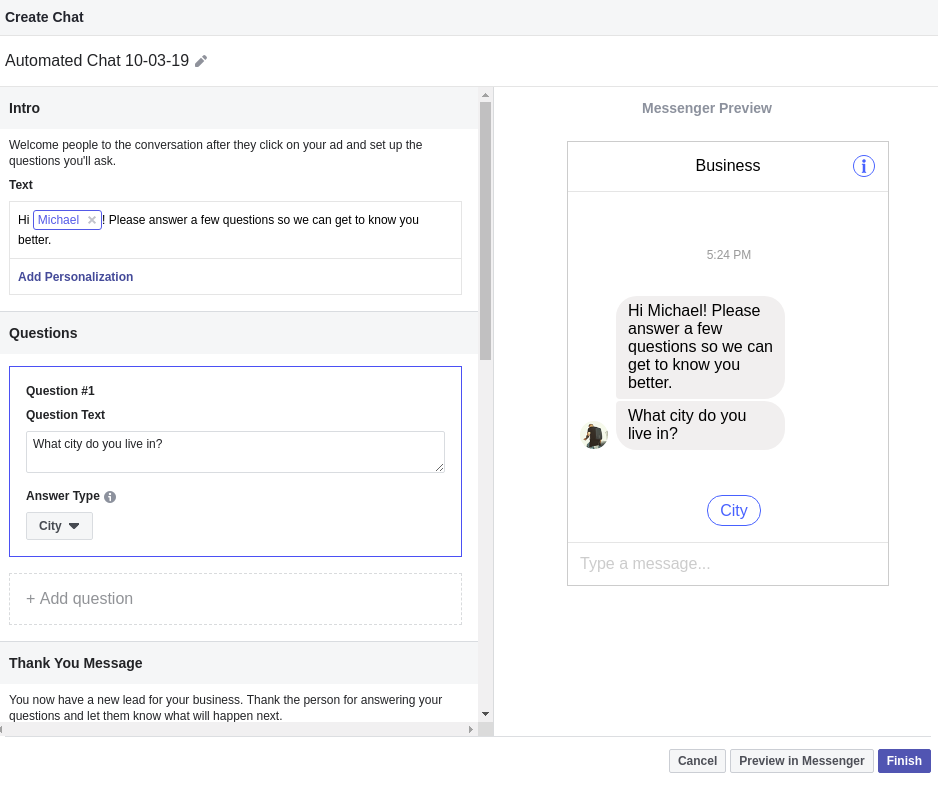
Task: Click the business avatar next to the chat bubble
Action: 595,435
